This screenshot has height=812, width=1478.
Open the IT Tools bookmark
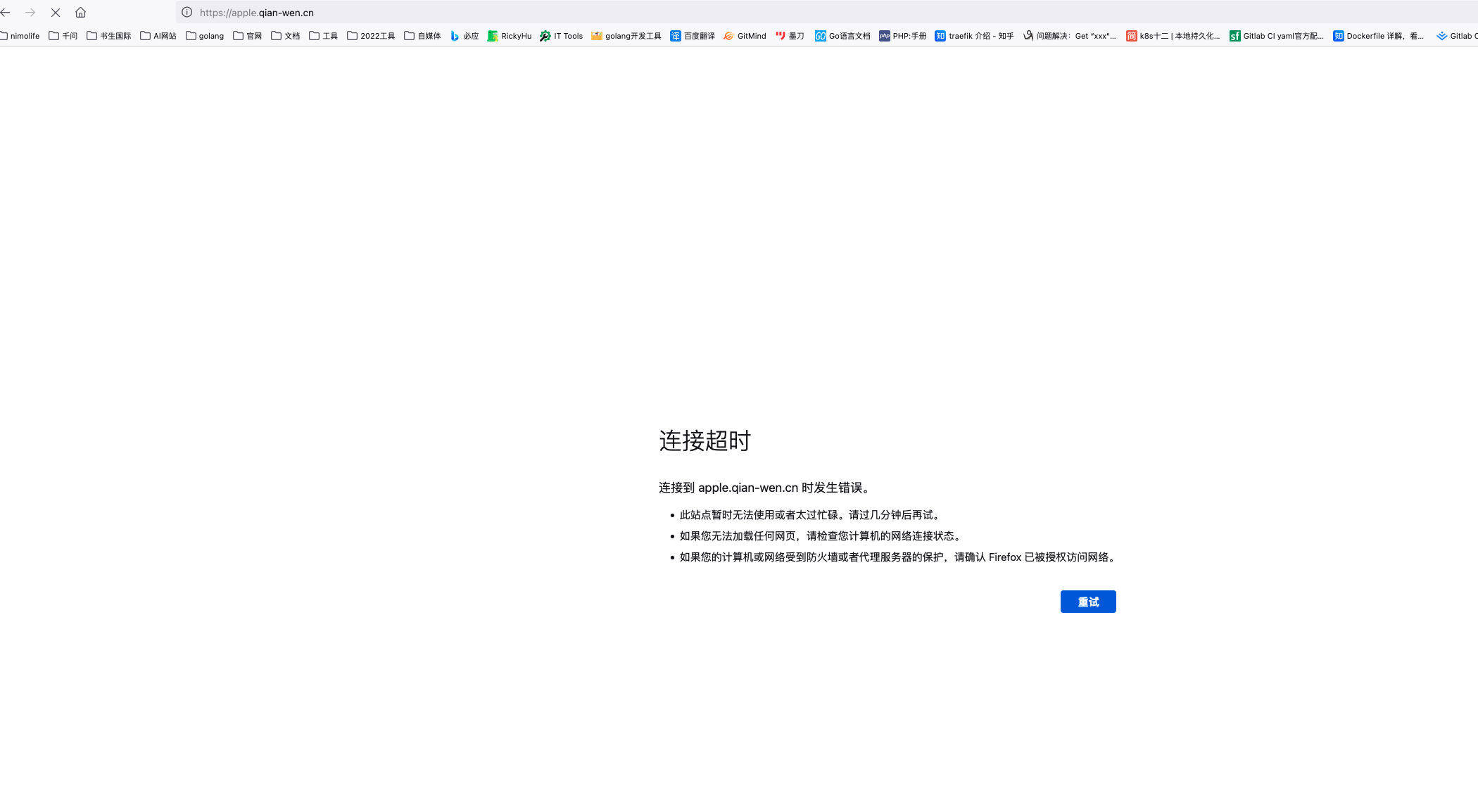point(562,36)
